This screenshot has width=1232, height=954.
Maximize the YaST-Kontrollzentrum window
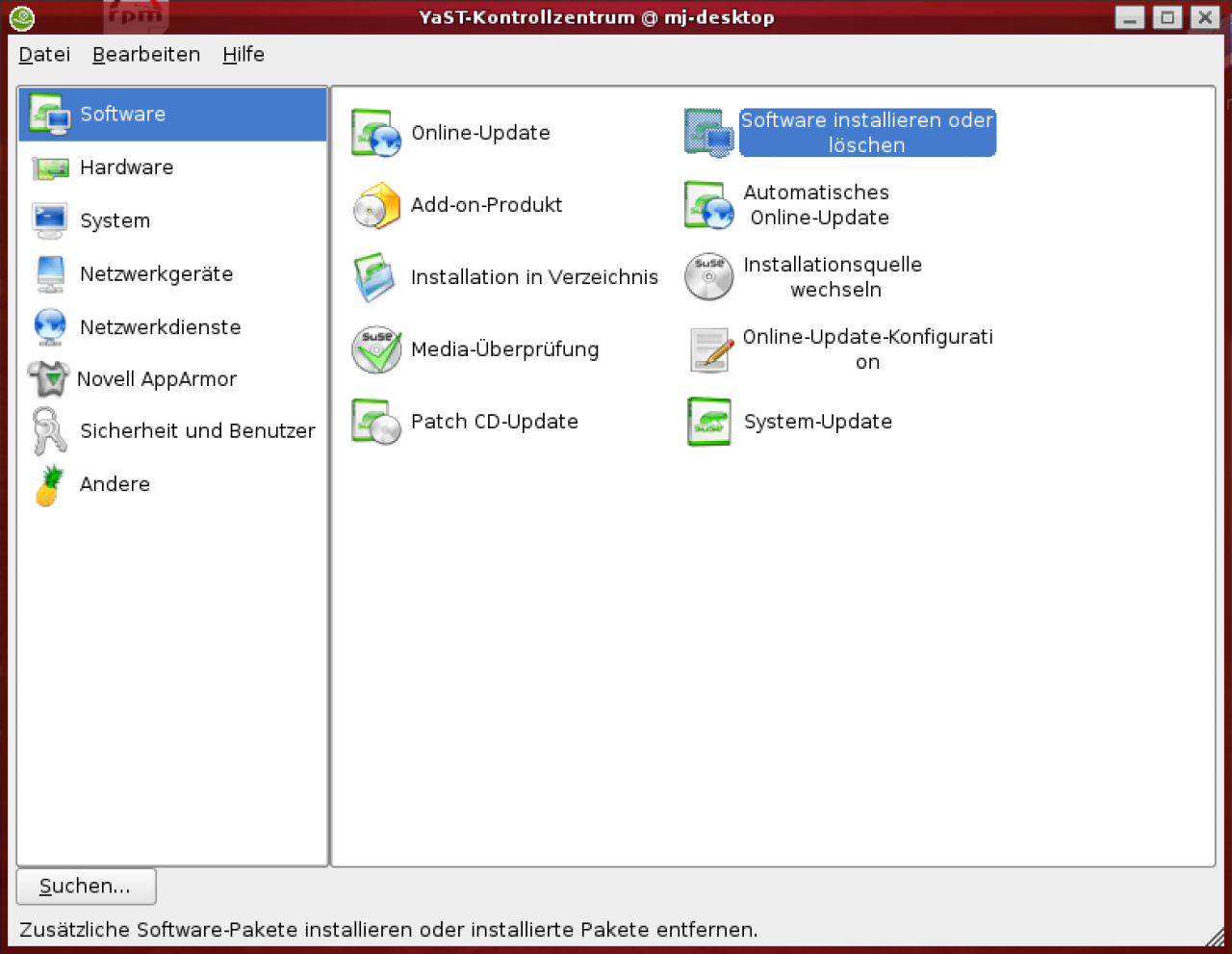tap(1168, 17)
